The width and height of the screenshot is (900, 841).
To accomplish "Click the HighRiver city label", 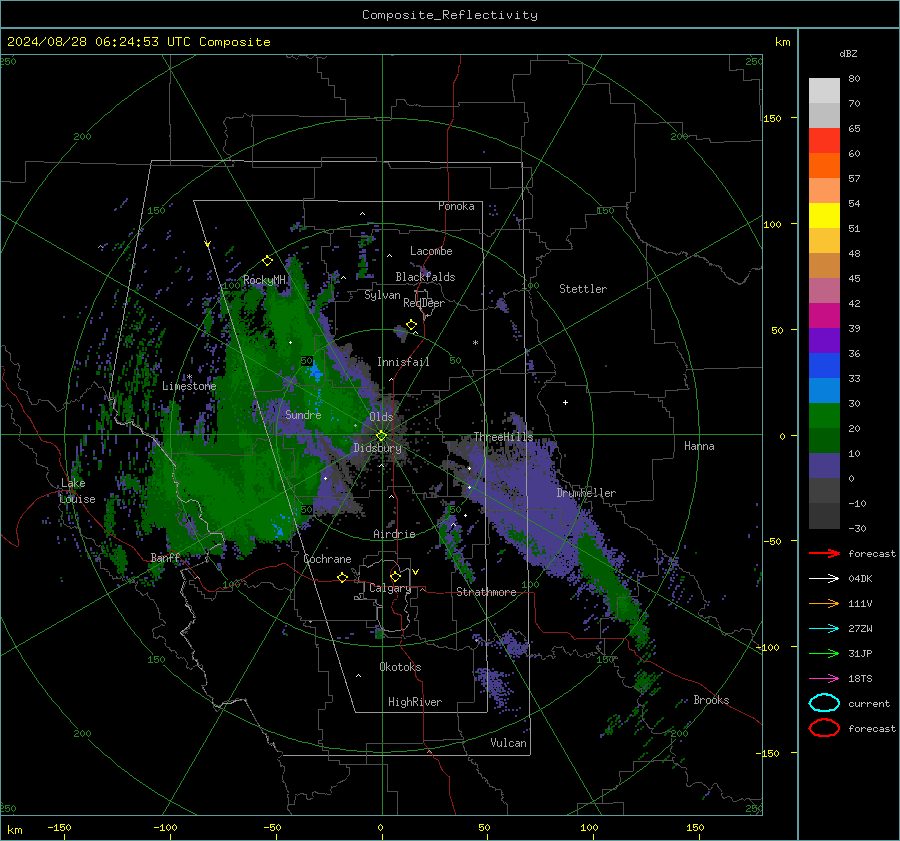I will (x=415, y=702).
